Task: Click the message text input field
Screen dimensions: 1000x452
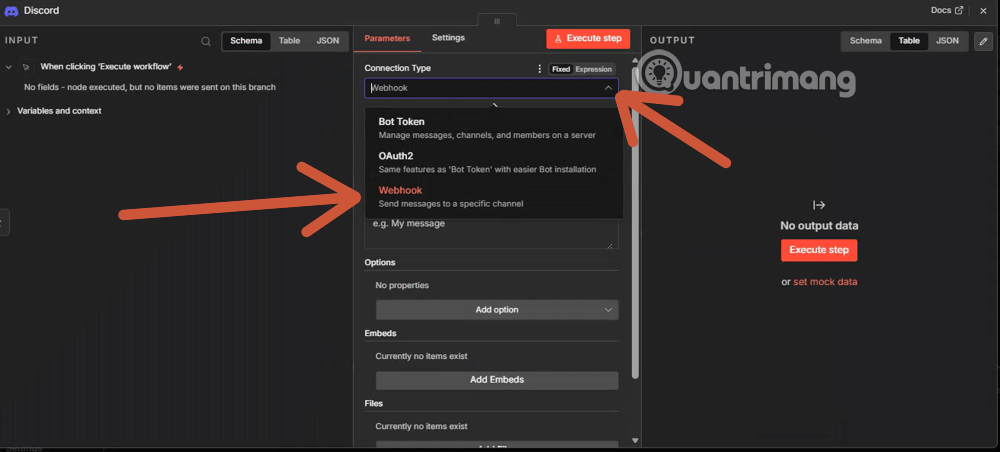Action: (491, 232)
